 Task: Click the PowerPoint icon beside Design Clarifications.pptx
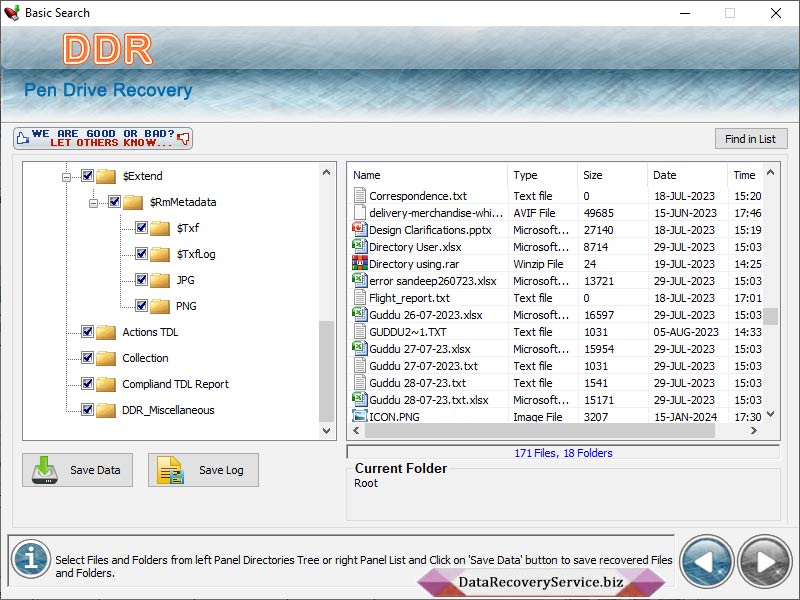click(x=359, y=230)
